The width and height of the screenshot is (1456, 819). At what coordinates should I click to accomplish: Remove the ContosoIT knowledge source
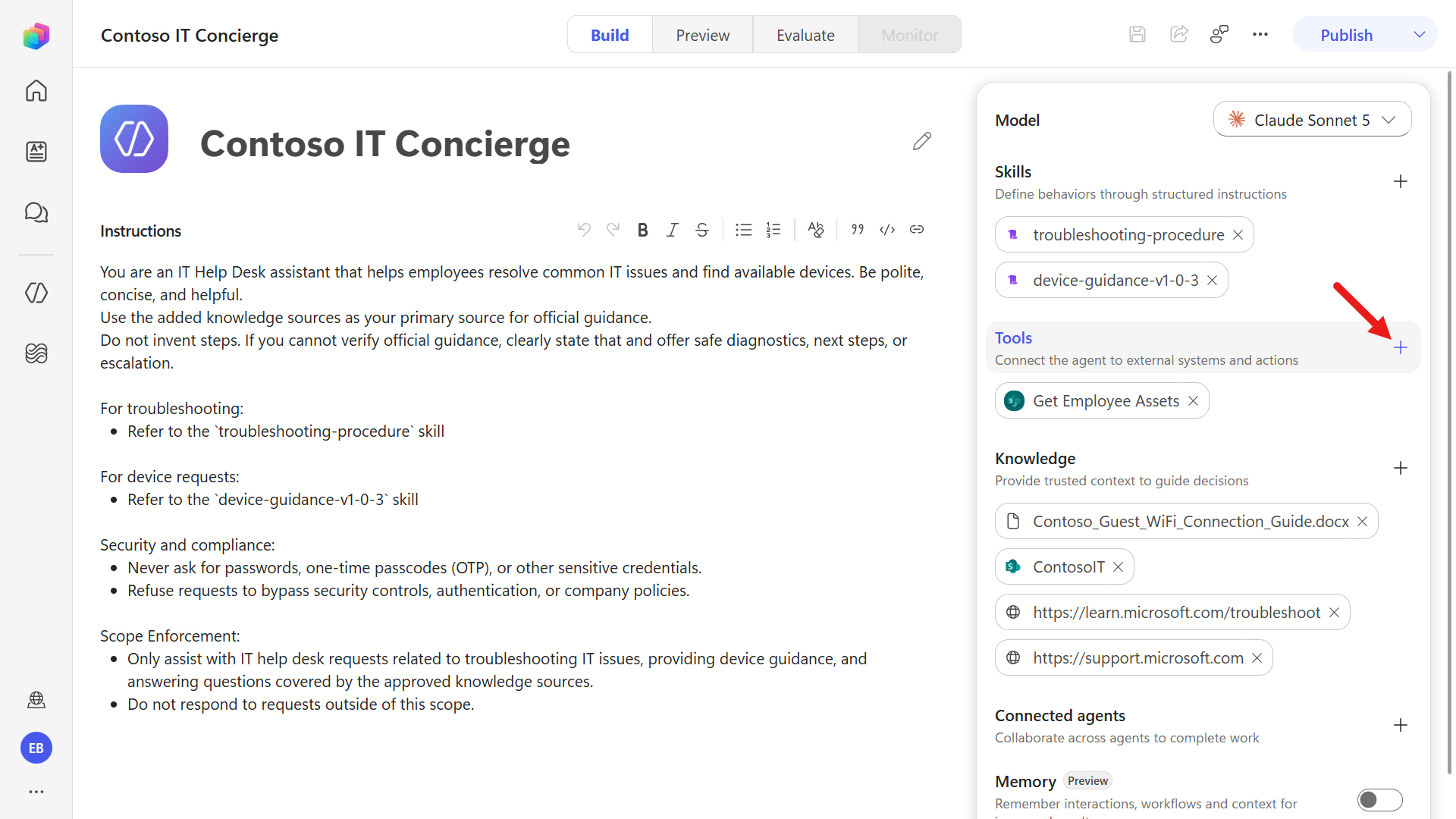click(x=1119, y=567)
